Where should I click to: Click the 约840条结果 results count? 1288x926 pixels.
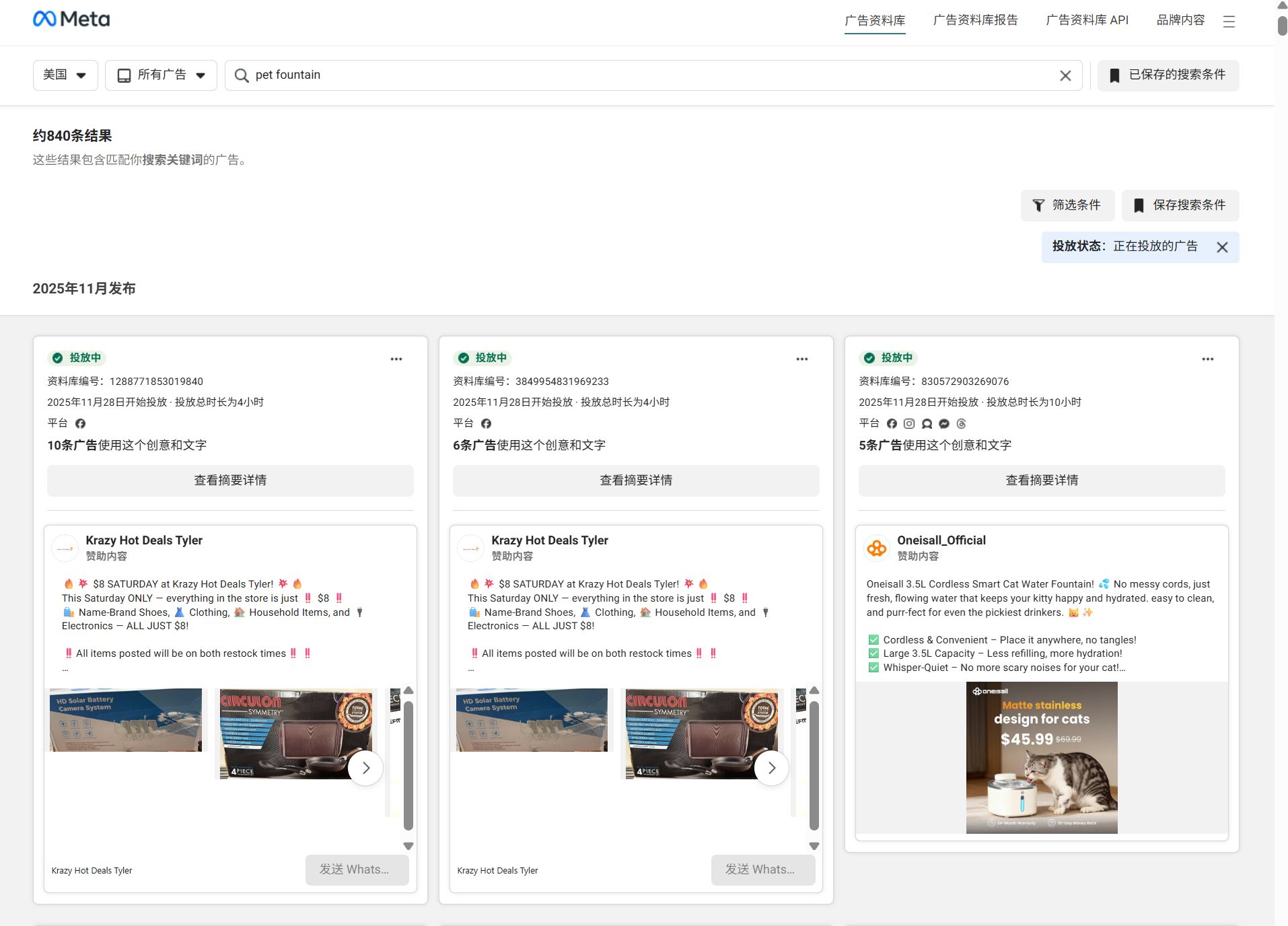click(72, 136)
